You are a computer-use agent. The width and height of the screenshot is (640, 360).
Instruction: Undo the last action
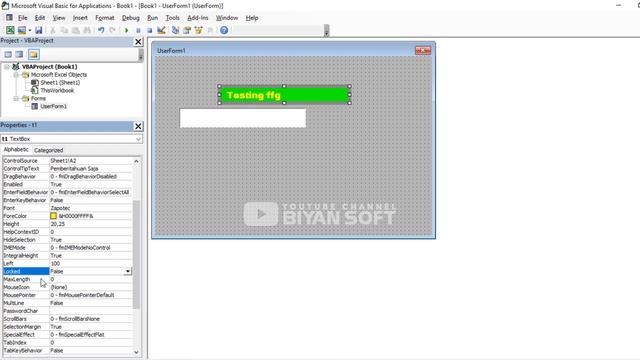pyautogui.click(x=101, y=30)
